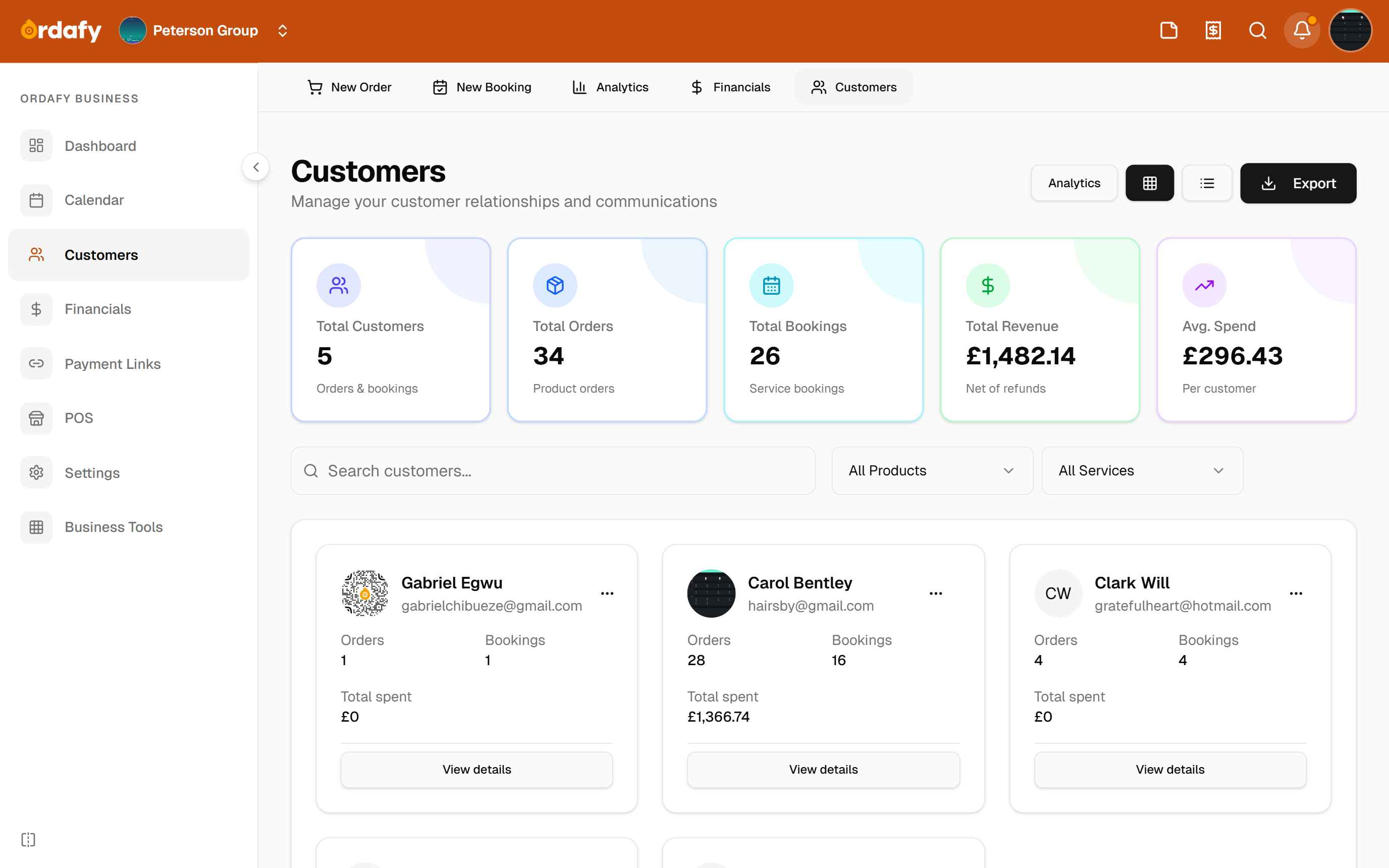Export the customers list
The height and width of the screenshot is (868, 1389).
pos(1298,183)
